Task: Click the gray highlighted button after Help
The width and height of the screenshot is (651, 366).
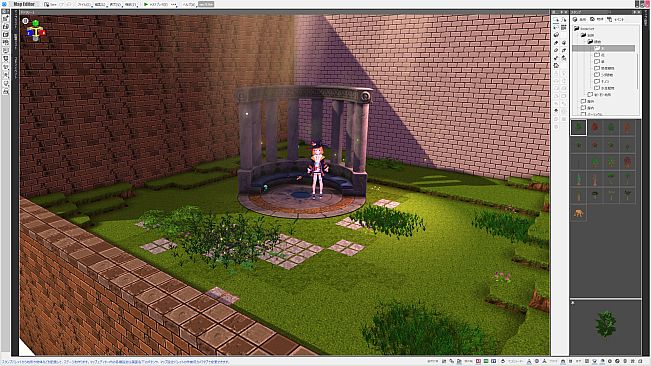Action: pyautogui.click(x=206, y=4)
